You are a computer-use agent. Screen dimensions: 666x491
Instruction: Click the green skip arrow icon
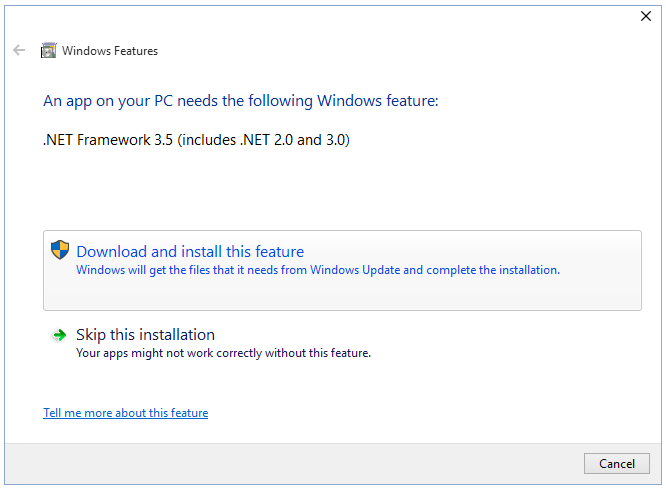point(59,335)
